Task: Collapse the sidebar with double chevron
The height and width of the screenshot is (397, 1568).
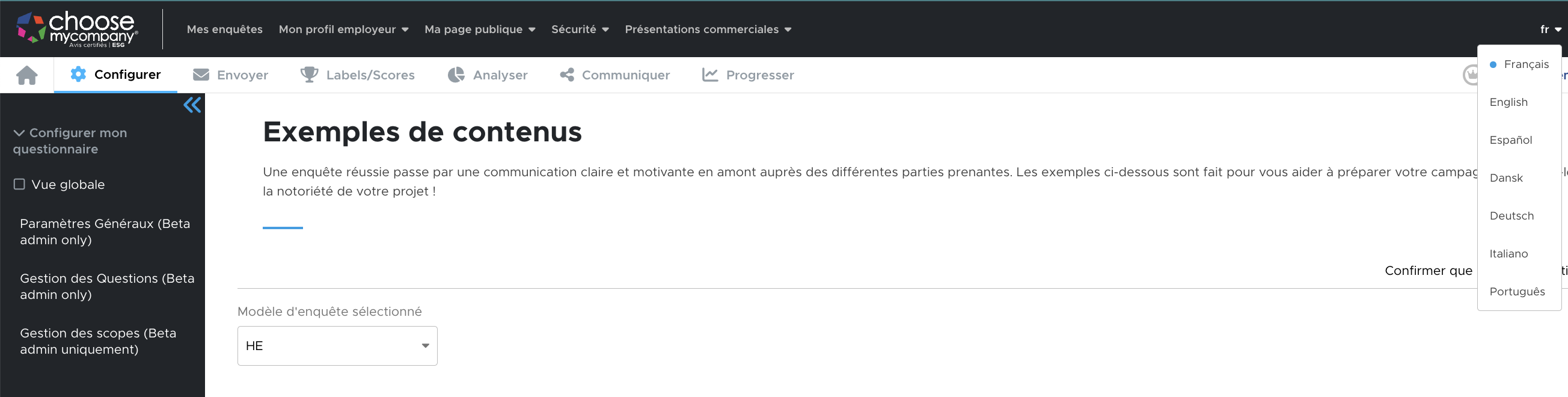Action: coord(192,105)
